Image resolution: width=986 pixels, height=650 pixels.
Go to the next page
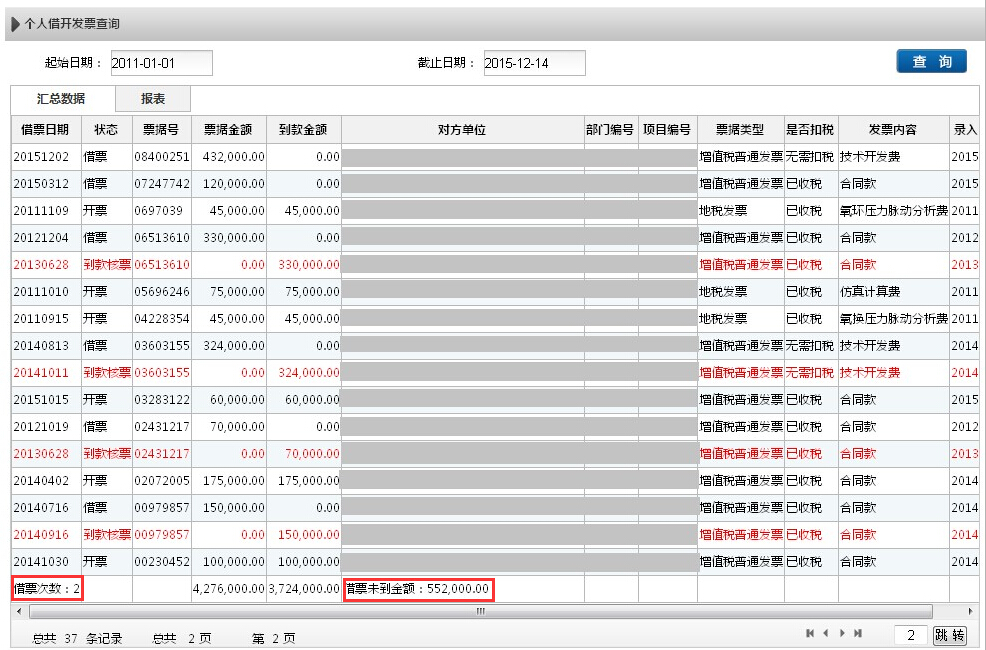(842, 633)
